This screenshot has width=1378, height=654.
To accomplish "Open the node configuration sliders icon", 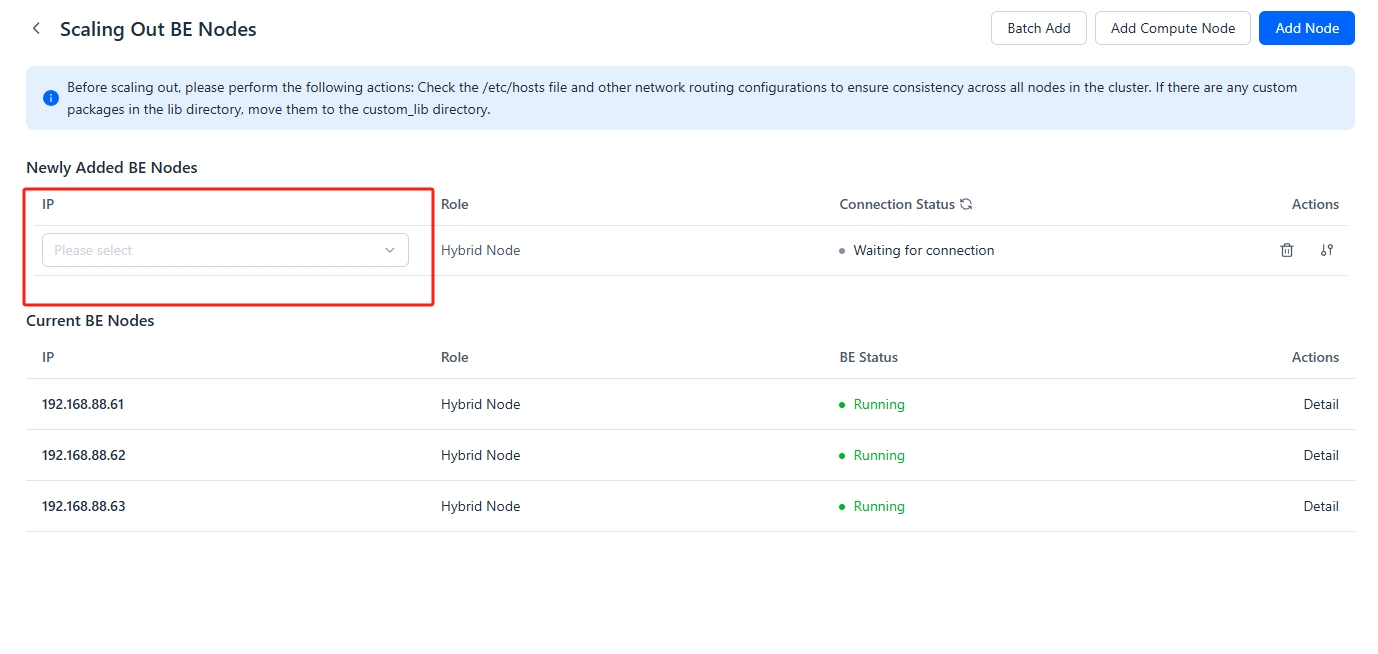I will point(1327,250).
